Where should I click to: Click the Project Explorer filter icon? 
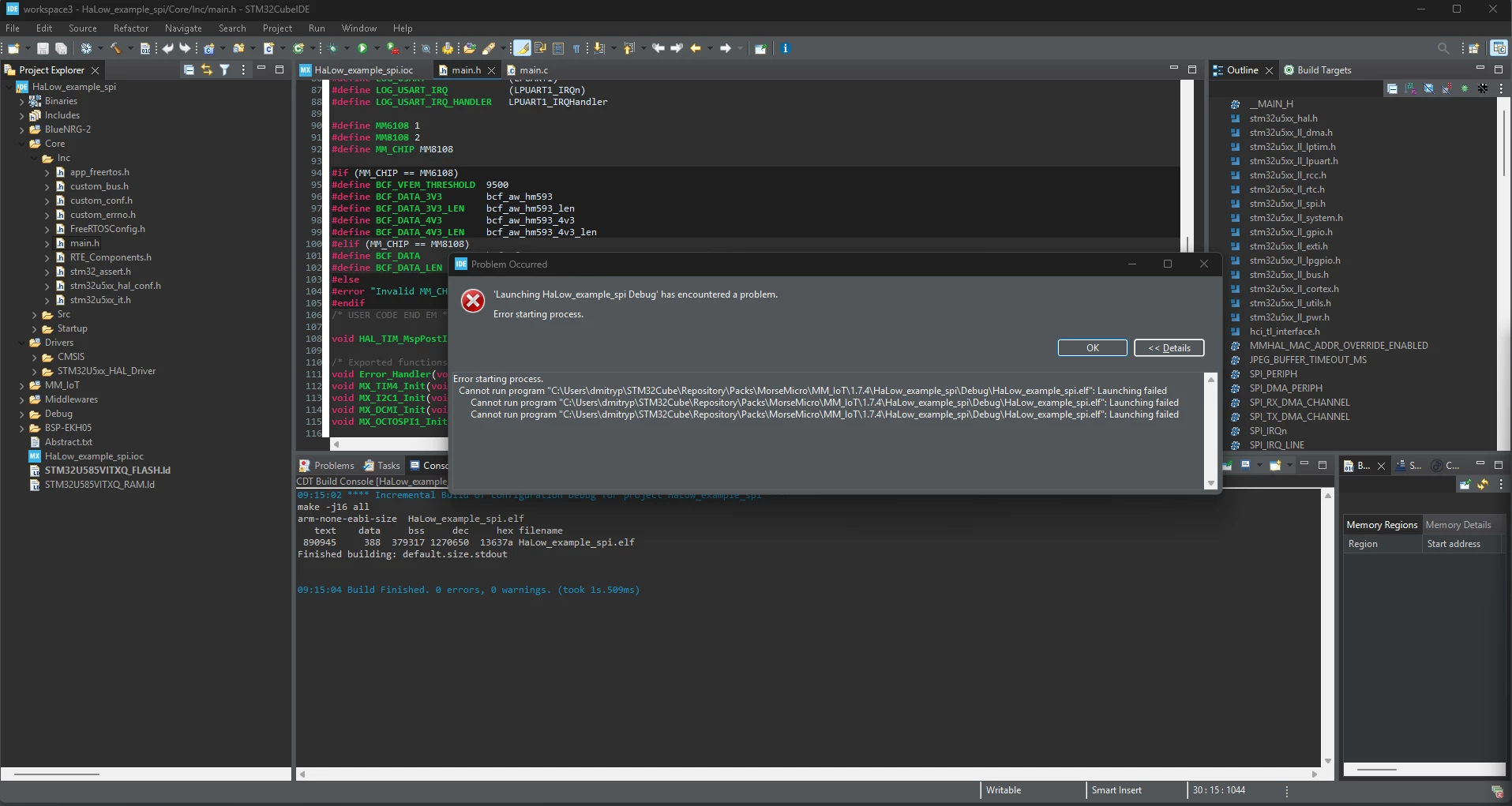225,69
